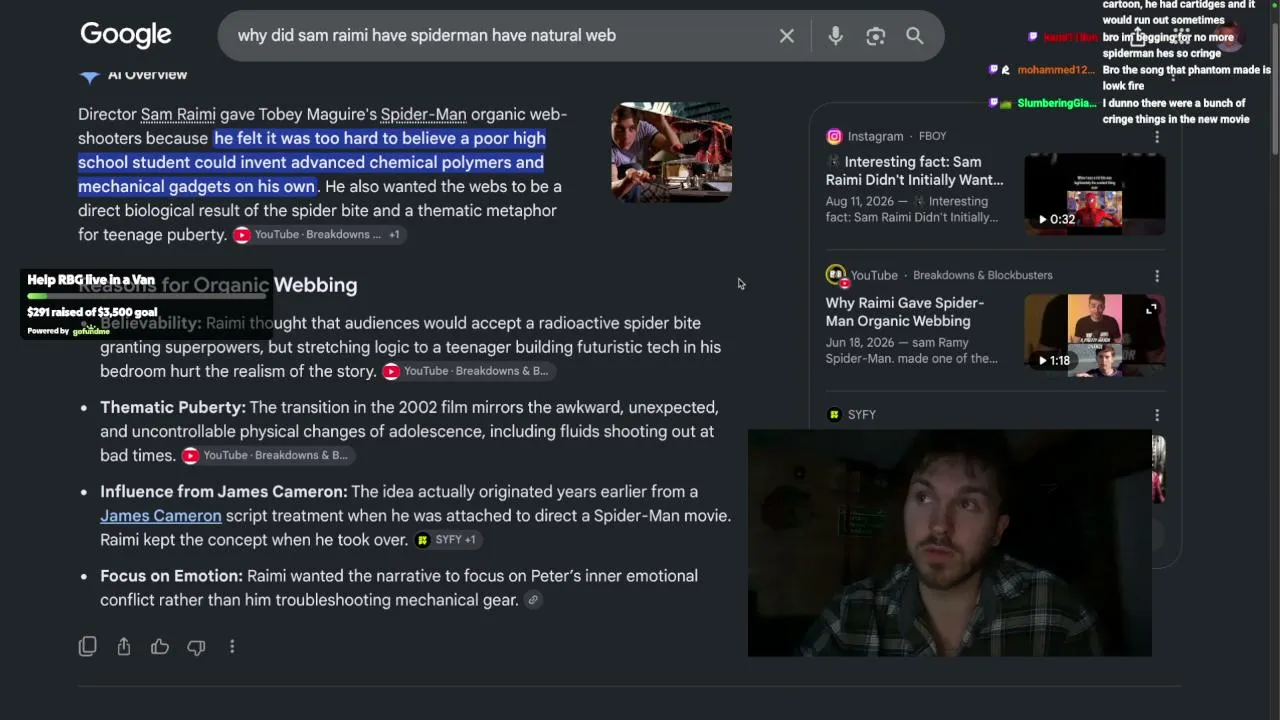Give the AI Overview a thumbs down
This screenshot has height=720, width=1280.
click(x=196, y=647)
